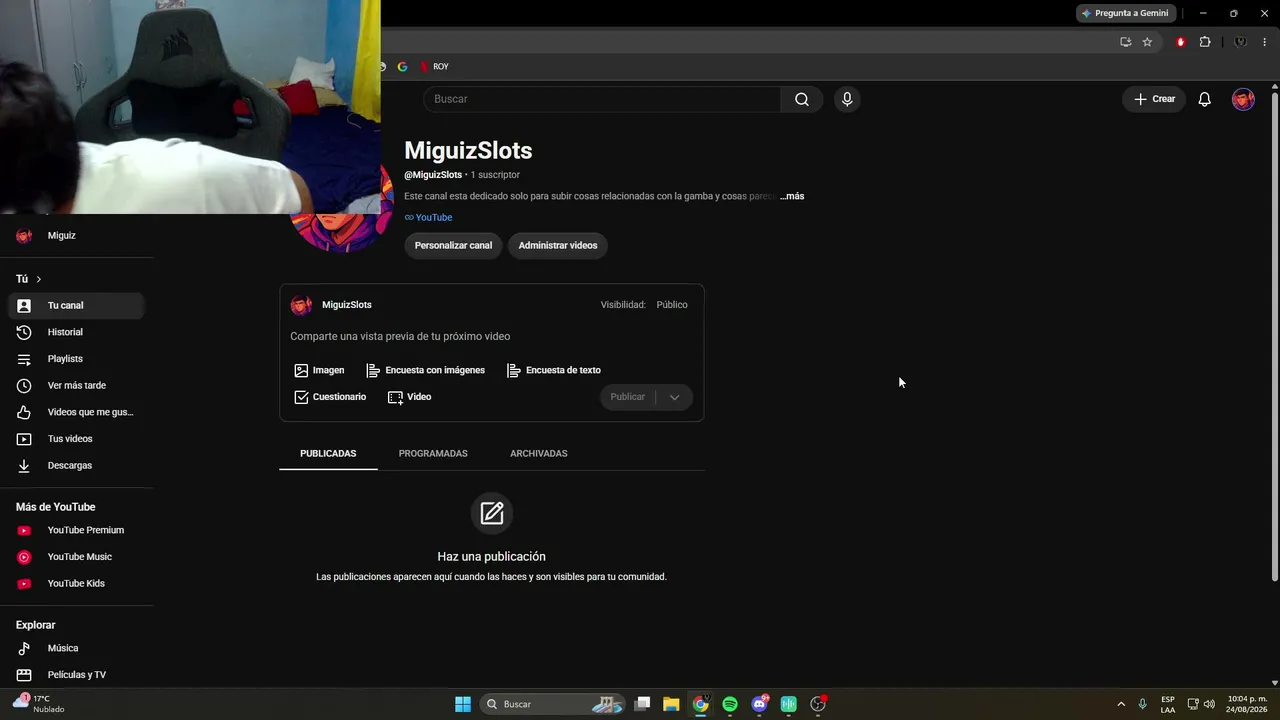Open File Explorer from the taskbar
The image size is (1280, 720).
click(671, 704)
